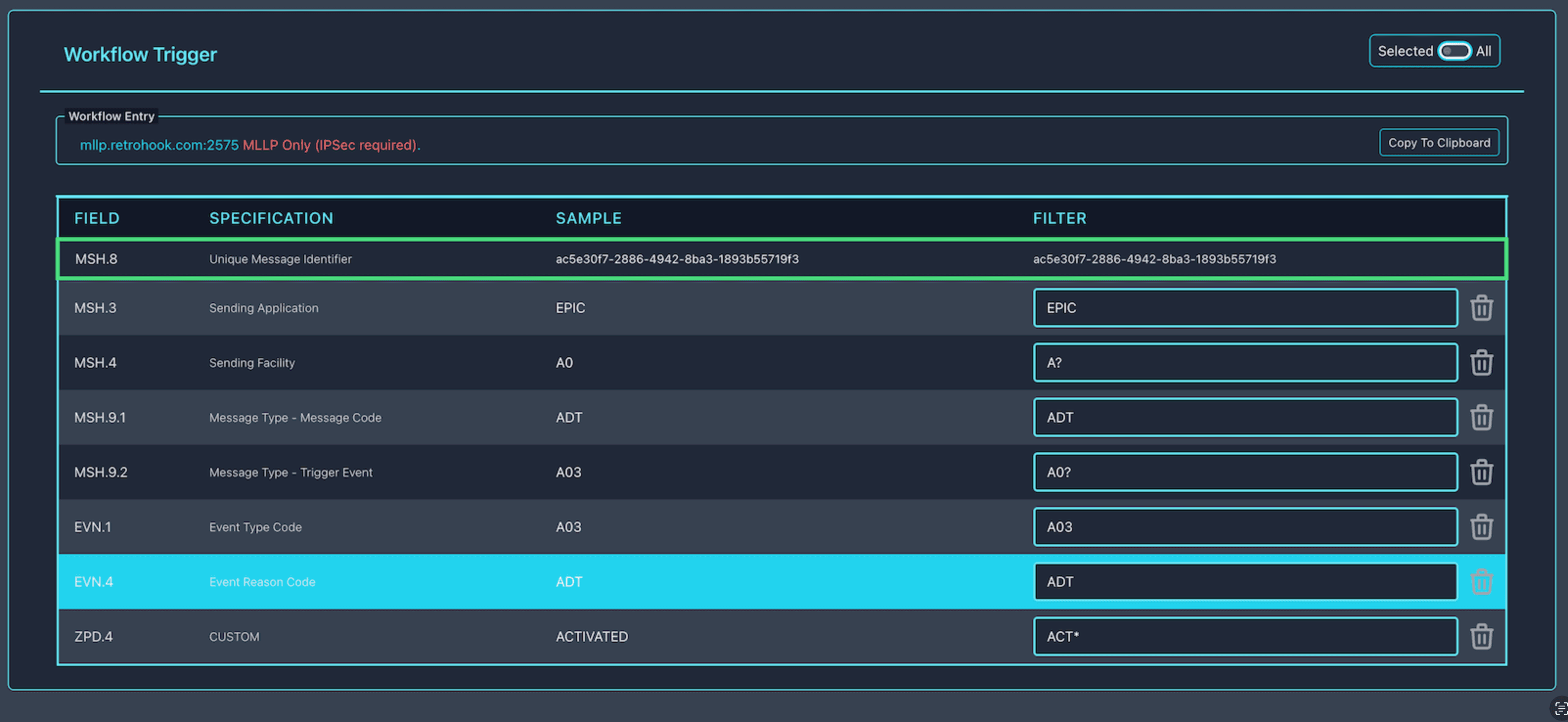
Task: Select the ZPD.4 field cell
Action: tap(93, 637)
